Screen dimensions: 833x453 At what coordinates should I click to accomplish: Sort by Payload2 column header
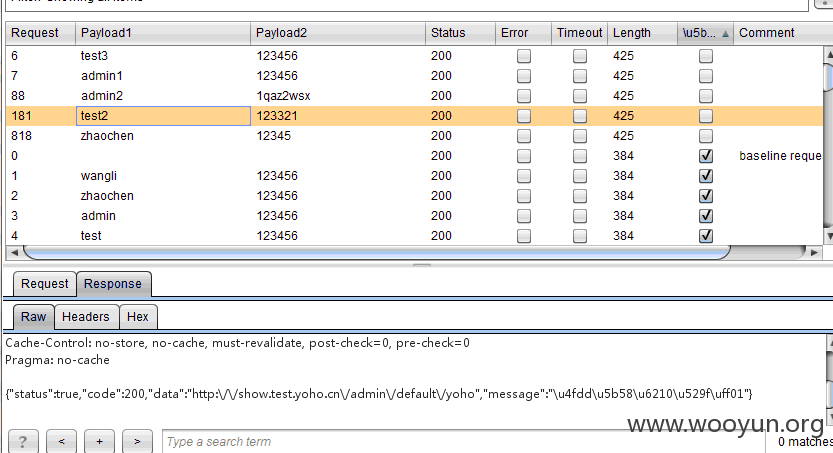338,33
